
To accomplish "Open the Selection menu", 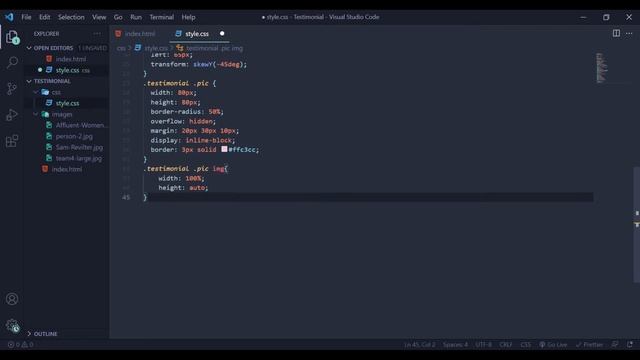I will (x=71, y=17).
